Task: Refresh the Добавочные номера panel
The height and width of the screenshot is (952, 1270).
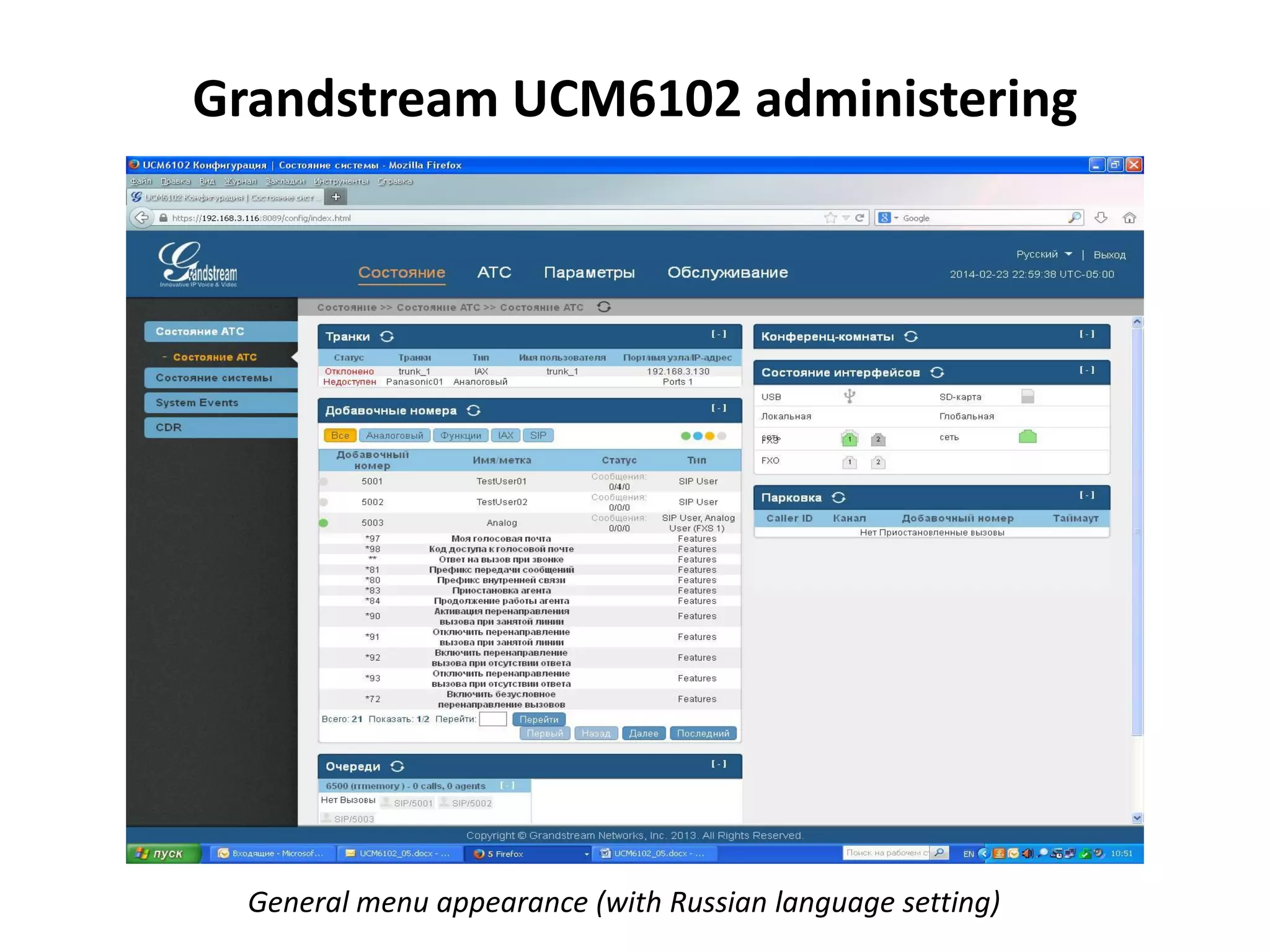Action: (474, 410)
